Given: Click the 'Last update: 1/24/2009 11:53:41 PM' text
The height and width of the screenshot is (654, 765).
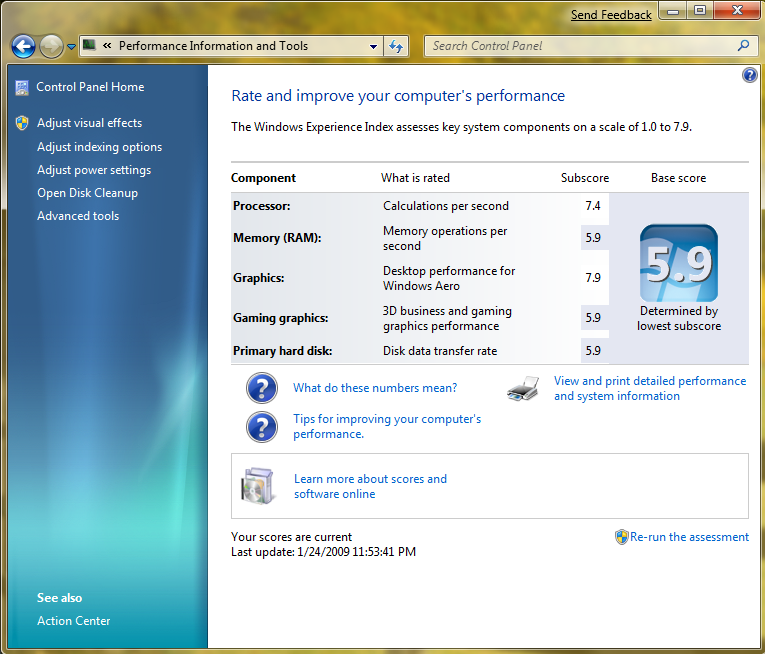Looking at the screenshot, I should [x=323, y=552].
